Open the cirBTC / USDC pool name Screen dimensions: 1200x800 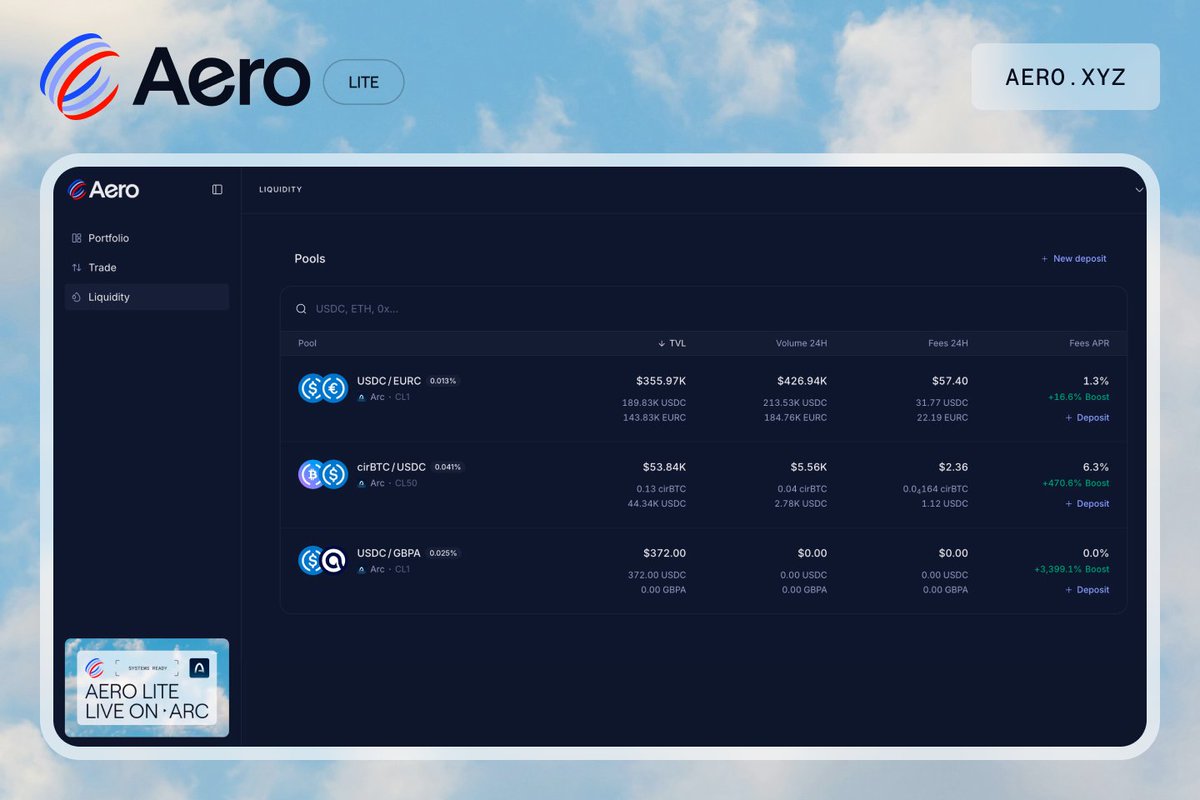click(391, 467)
